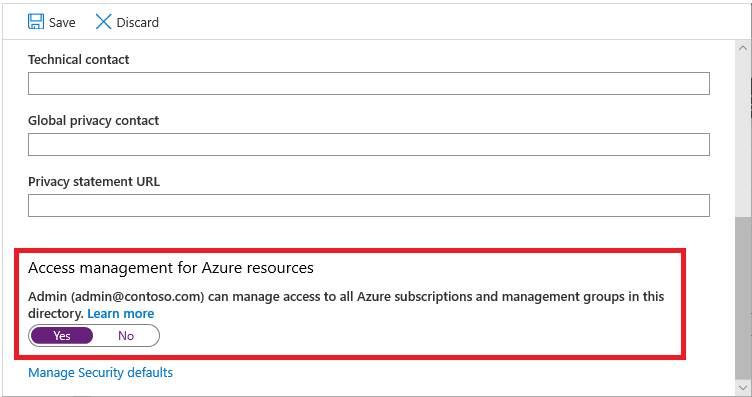
Task: Click inside the Global privacy contact field
Action: pyautogui.click(x=369, y=144)
